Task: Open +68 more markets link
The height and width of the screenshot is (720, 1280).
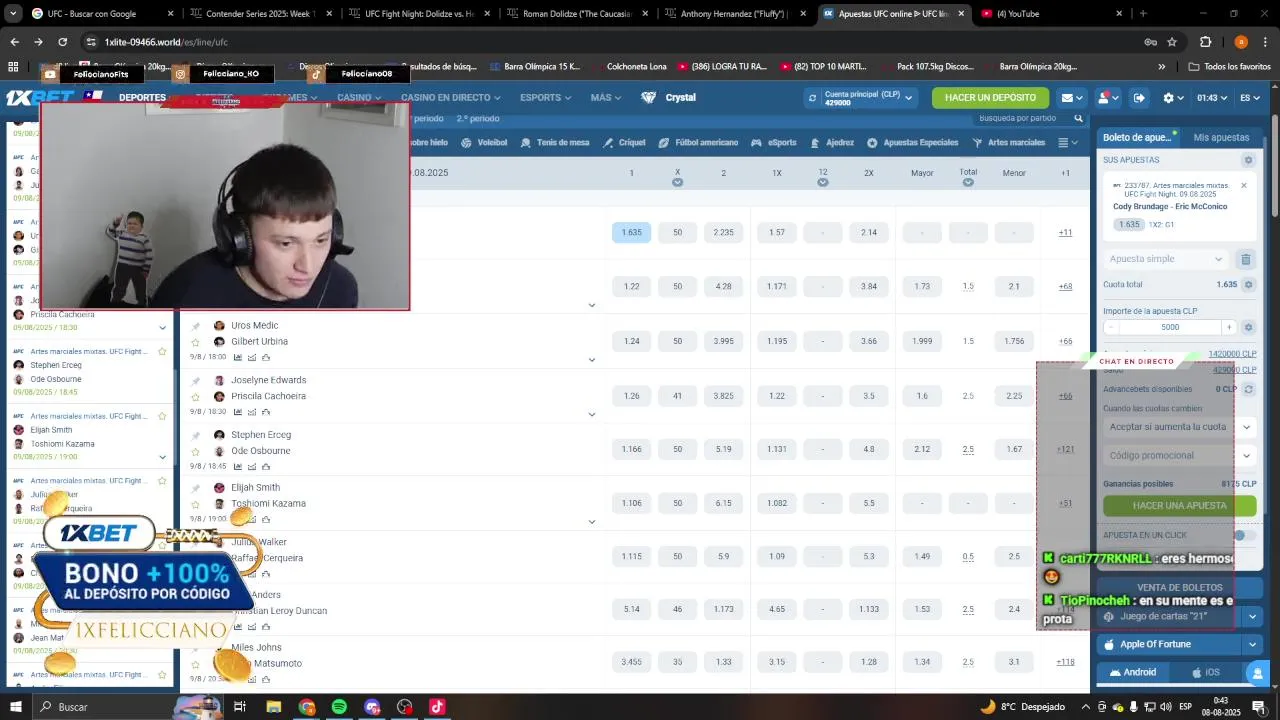Action: 1065,287
